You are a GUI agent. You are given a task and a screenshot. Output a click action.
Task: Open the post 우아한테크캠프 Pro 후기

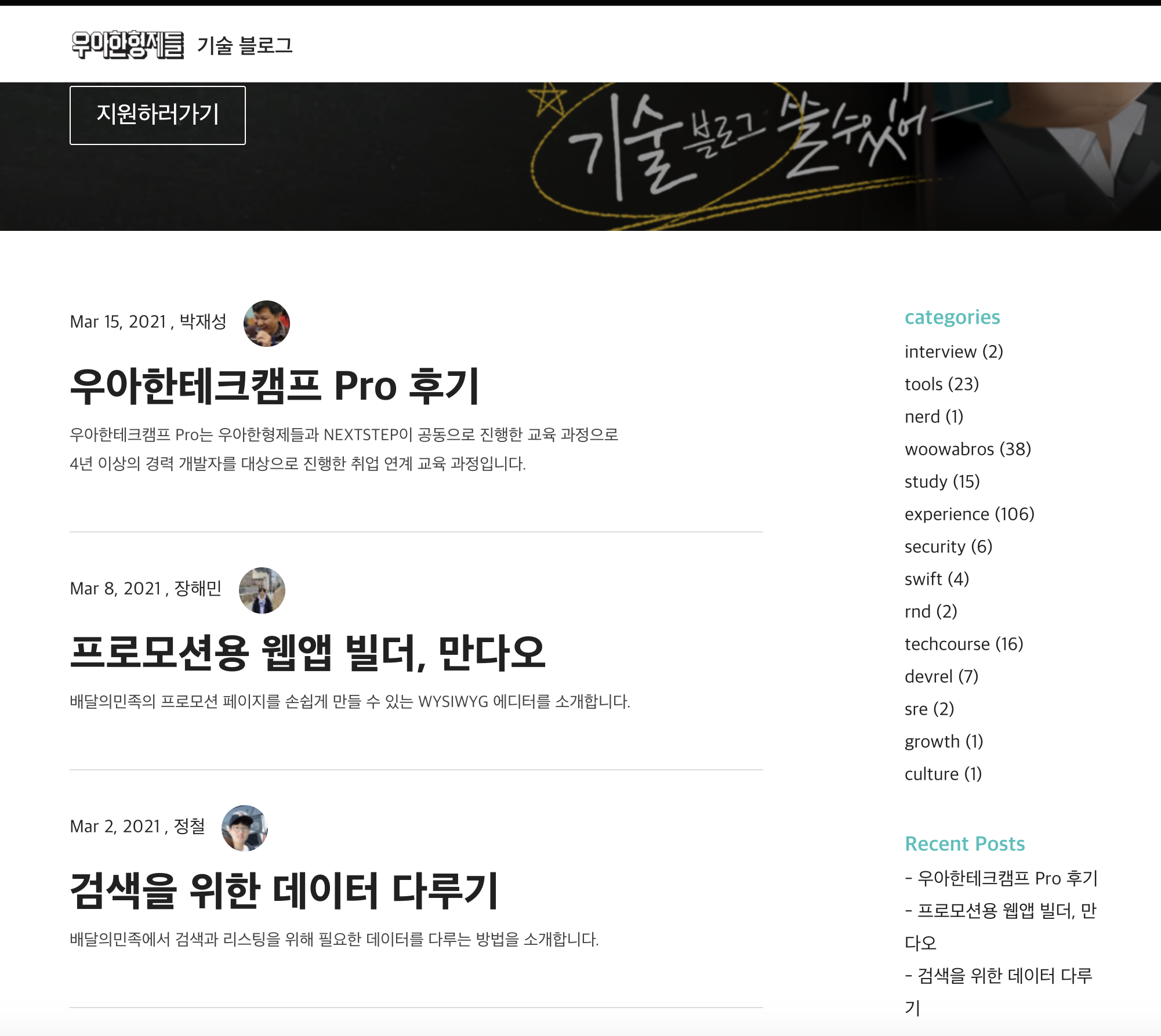click(274, 386)
